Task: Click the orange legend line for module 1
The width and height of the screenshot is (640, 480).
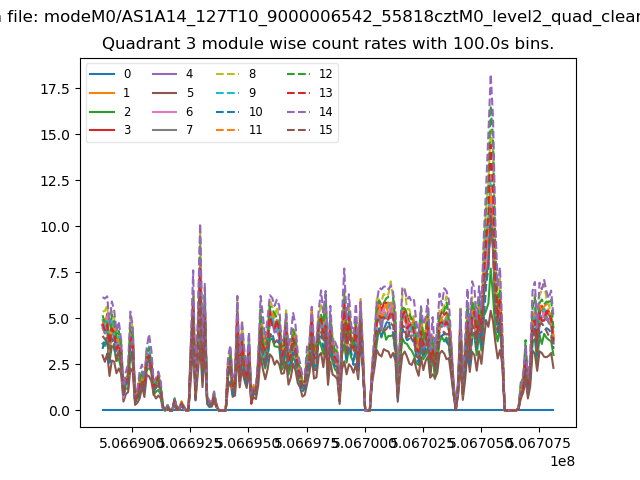Action: pos(103,92)
